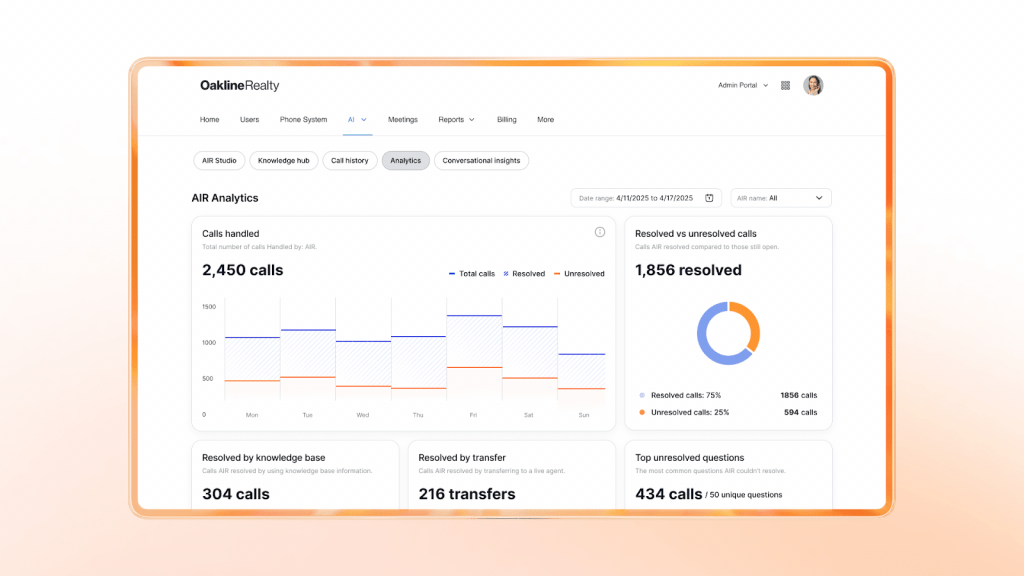Navigate to Phone System
1024x576 pixels.
tap(303, 119)
